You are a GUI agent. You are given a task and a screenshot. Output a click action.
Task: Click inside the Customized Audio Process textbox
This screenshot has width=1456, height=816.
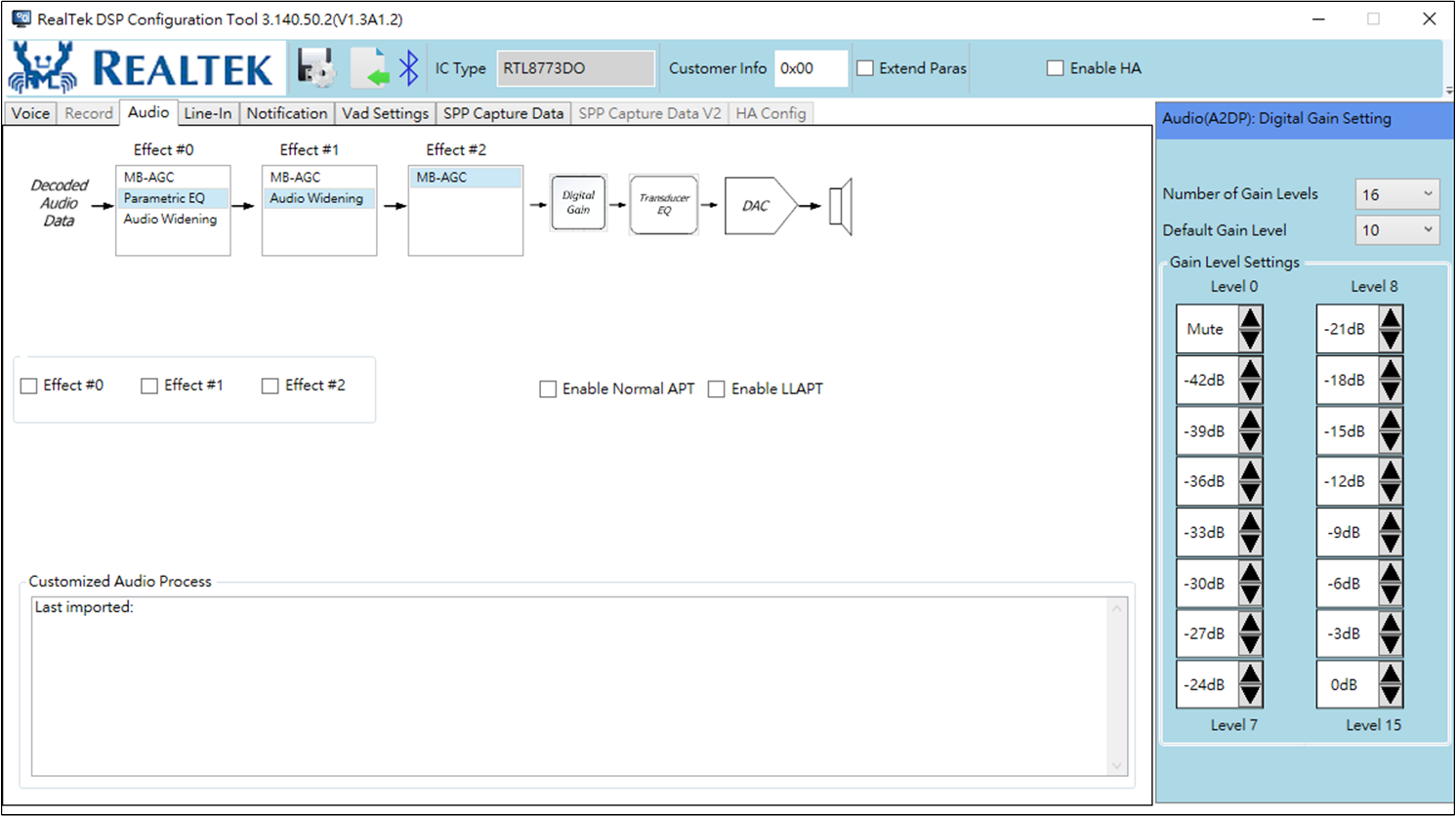click(x=570, y=686)
